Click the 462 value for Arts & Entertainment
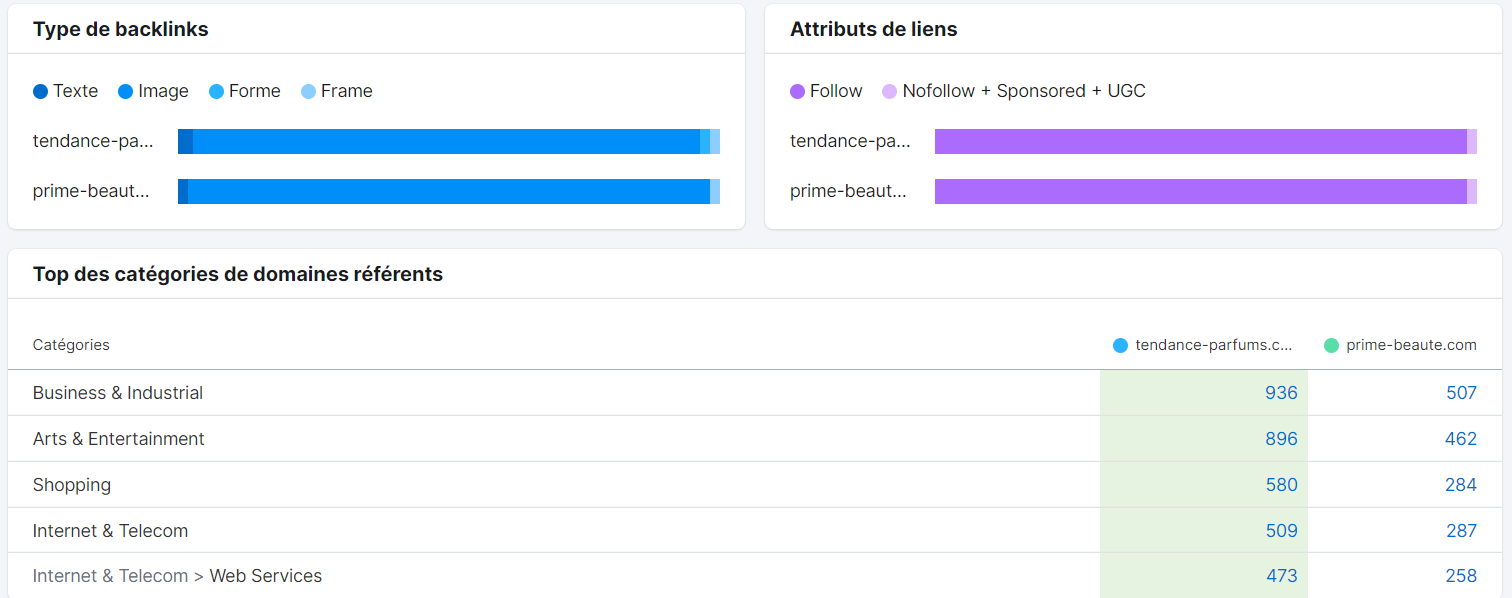This screenshot has height=598, width=1512. pos(1461,438)
